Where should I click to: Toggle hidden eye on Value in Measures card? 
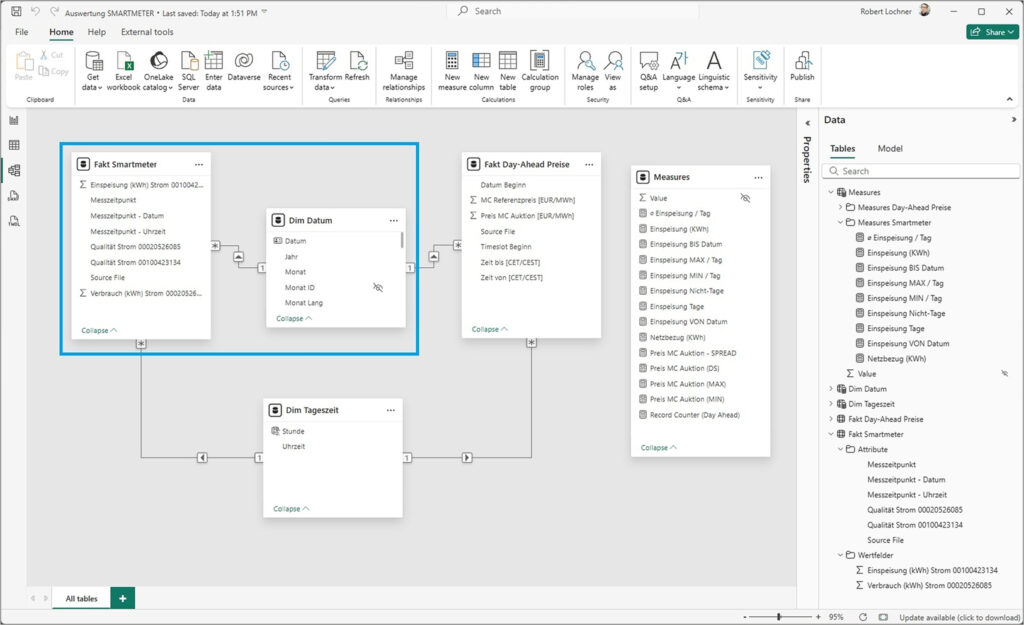click(x=745, y=198)
